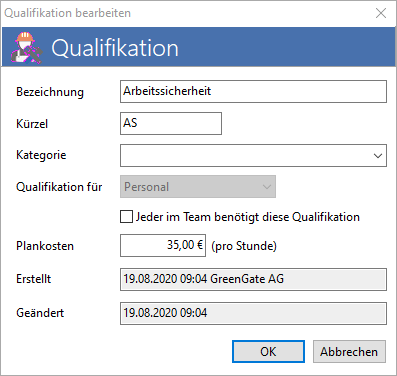
Task: Close the Qualifikation bearbeiten dialog
Action: click(x=381, y=13)
